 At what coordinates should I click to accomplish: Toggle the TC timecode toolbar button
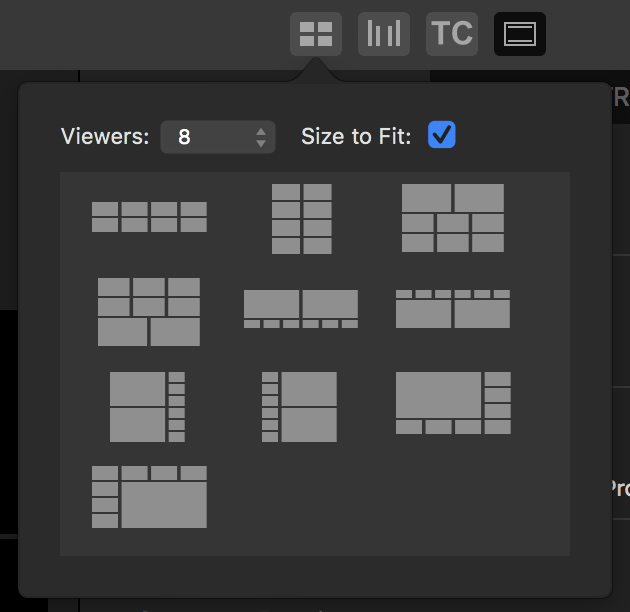(x=452, y=34)
